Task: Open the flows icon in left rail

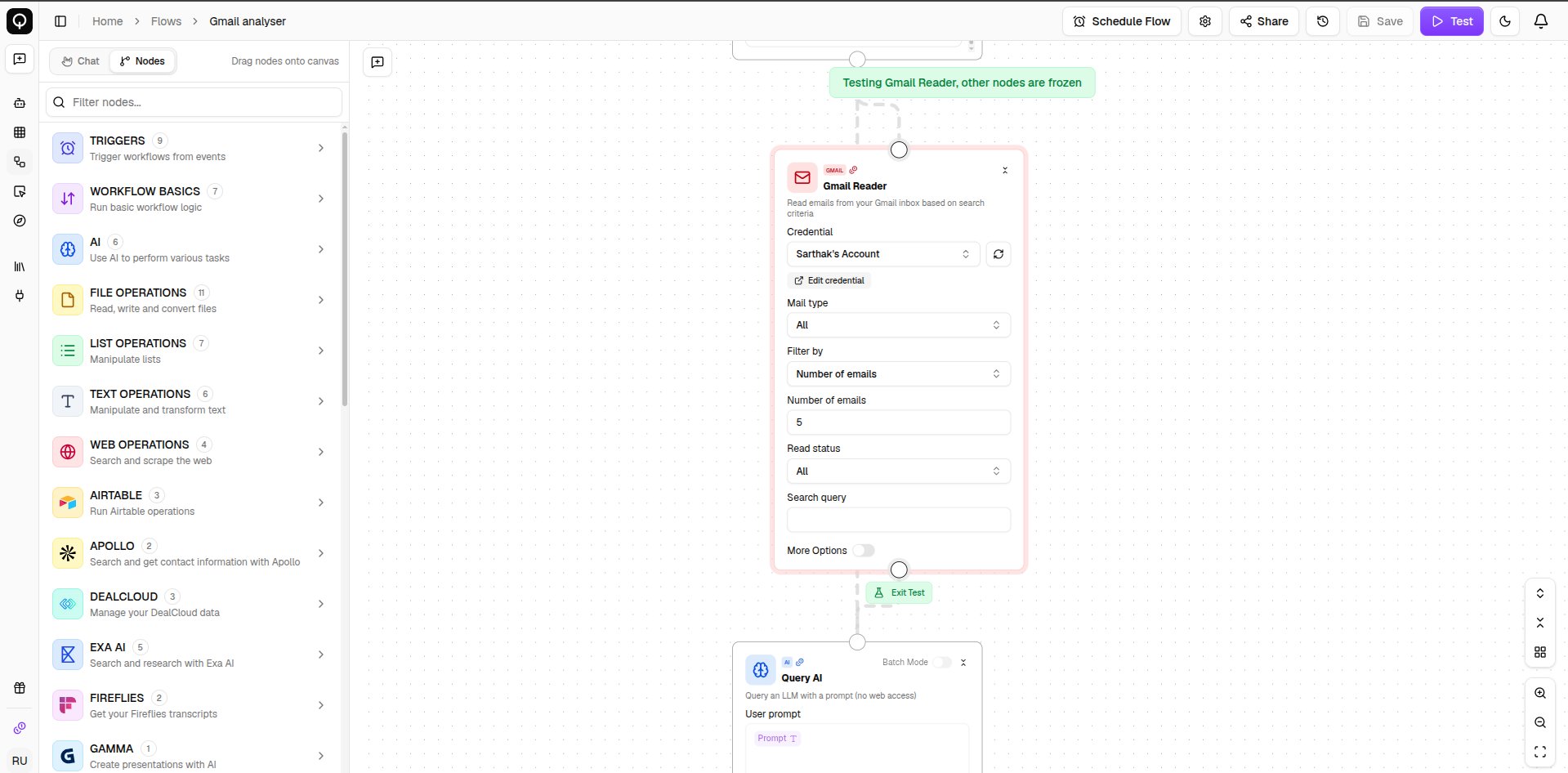Action: click(x=20, y=162)
